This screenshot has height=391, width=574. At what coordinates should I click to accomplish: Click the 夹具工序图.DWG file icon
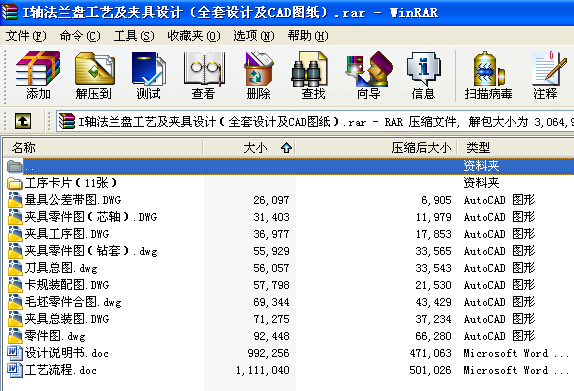tap(15, 234)
